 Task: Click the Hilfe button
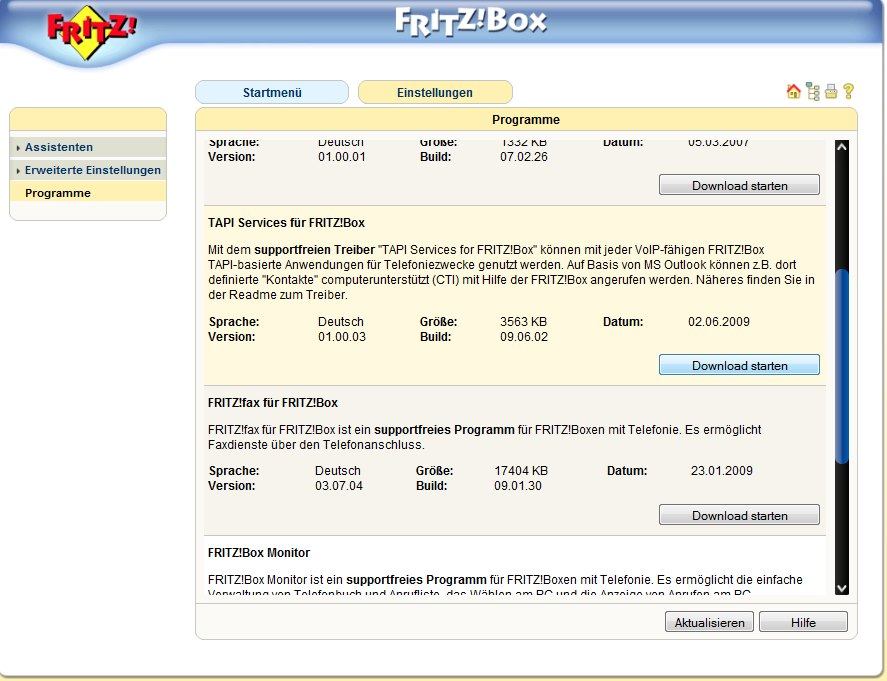[803, 622]
